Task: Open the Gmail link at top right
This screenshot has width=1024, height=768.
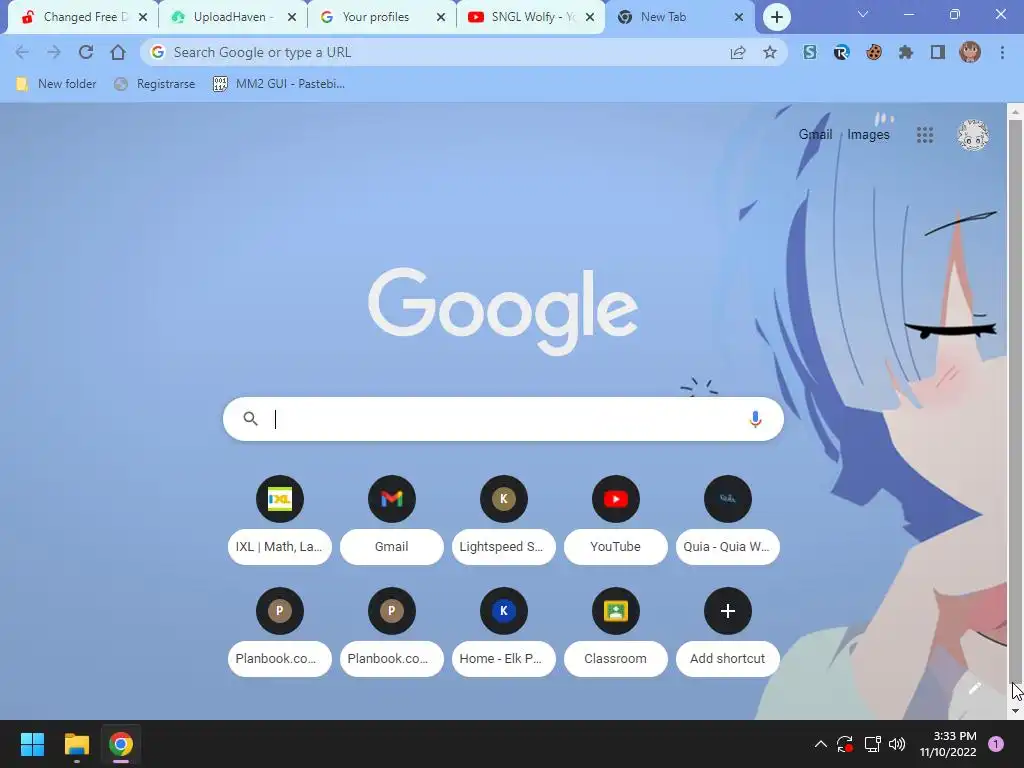Action: point(815,135)
